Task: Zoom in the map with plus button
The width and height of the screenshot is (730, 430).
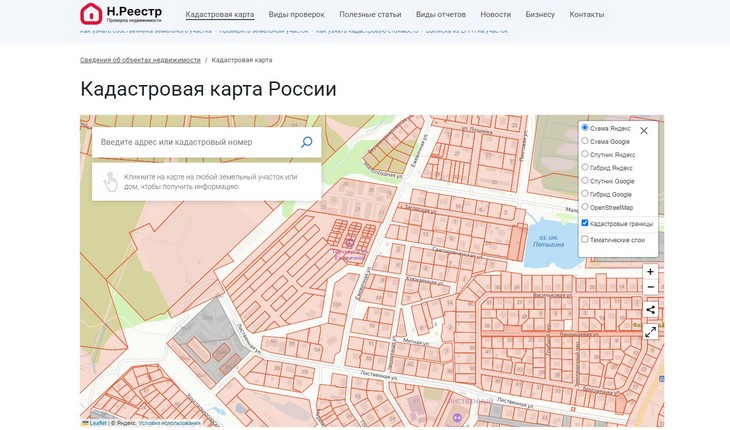Action: point(650,272)
